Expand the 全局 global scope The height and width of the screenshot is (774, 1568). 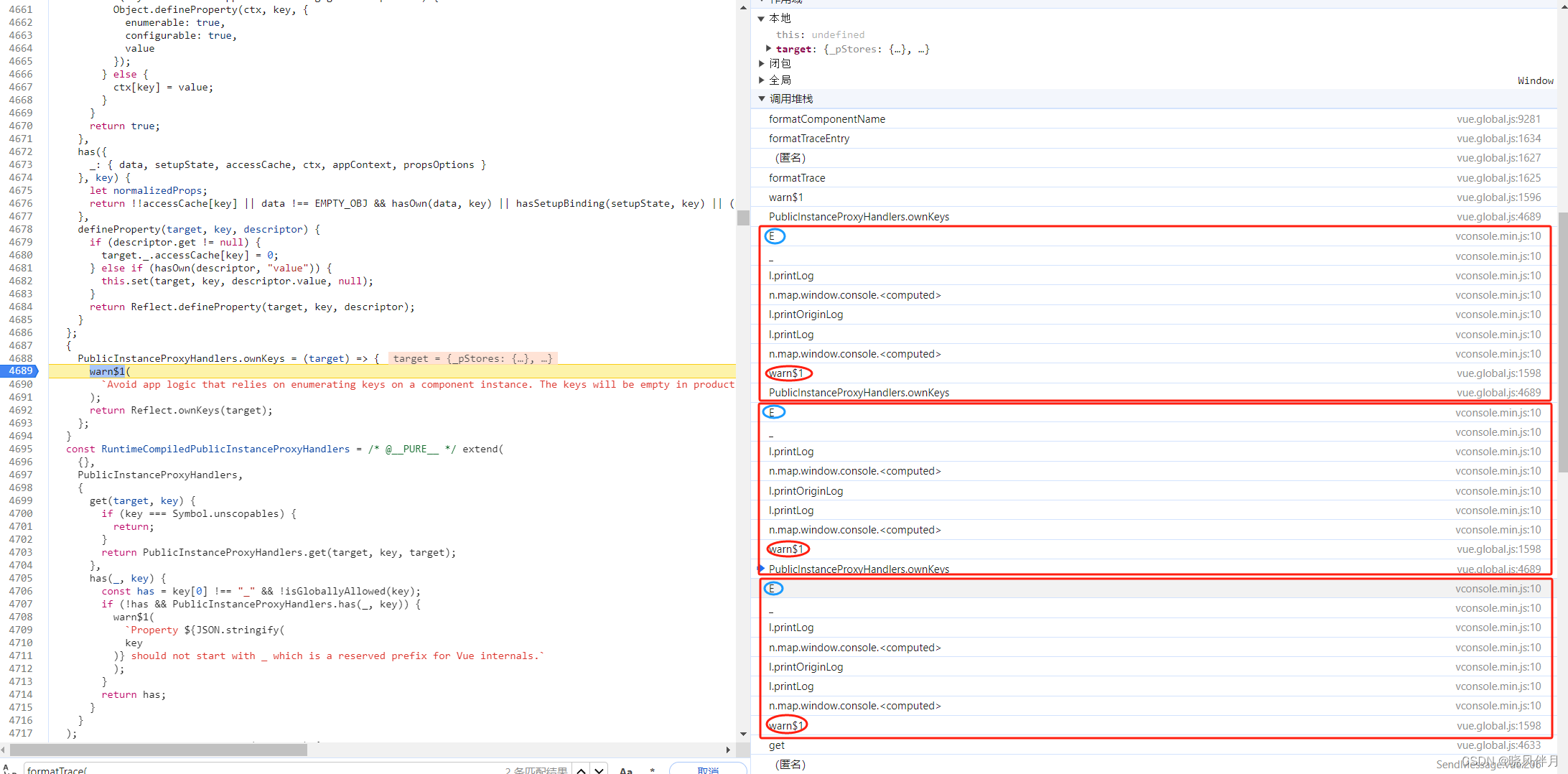tap(761, 80)
